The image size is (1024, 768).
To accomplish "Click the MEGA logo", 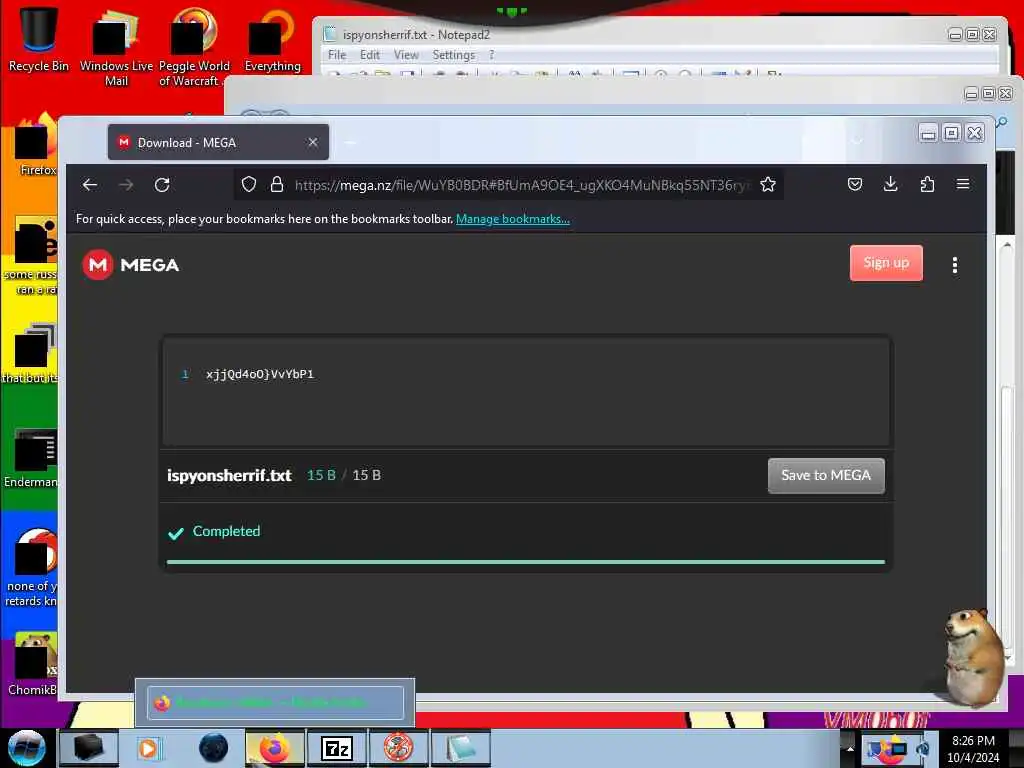I will (x=131, y=264).
